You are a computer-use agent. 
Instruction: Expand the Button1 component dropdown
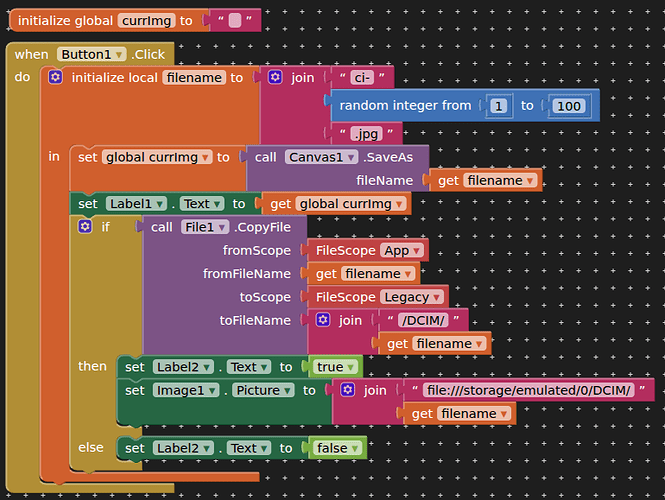coord(120,54)
